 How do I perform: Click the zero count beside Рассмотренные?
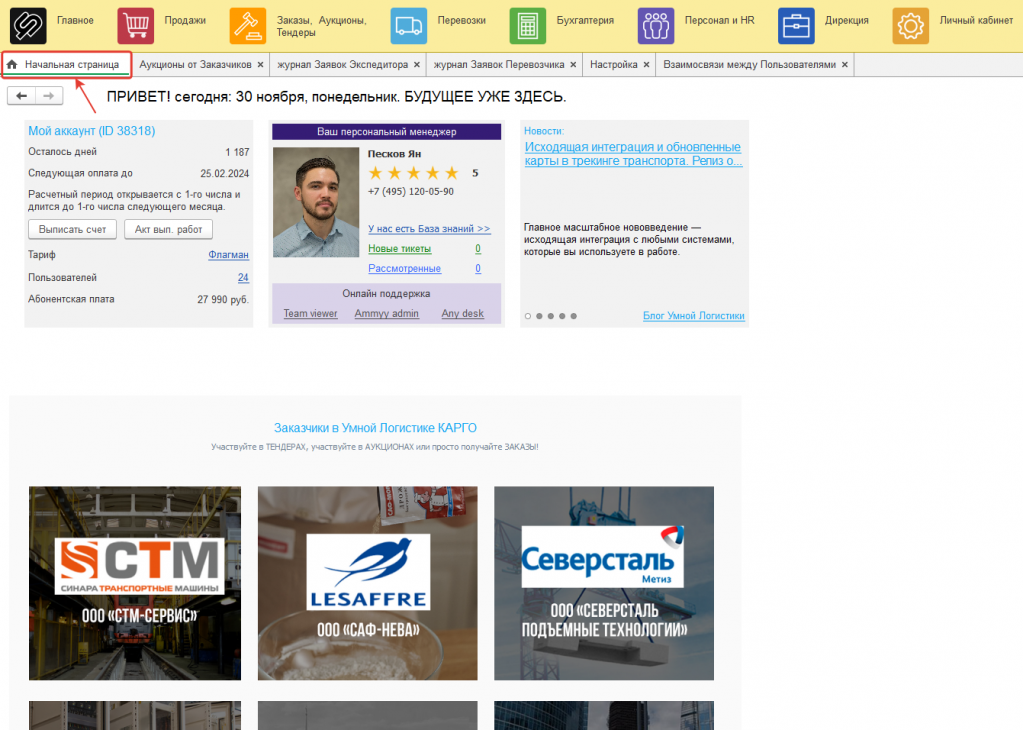(x=478, y=268)
